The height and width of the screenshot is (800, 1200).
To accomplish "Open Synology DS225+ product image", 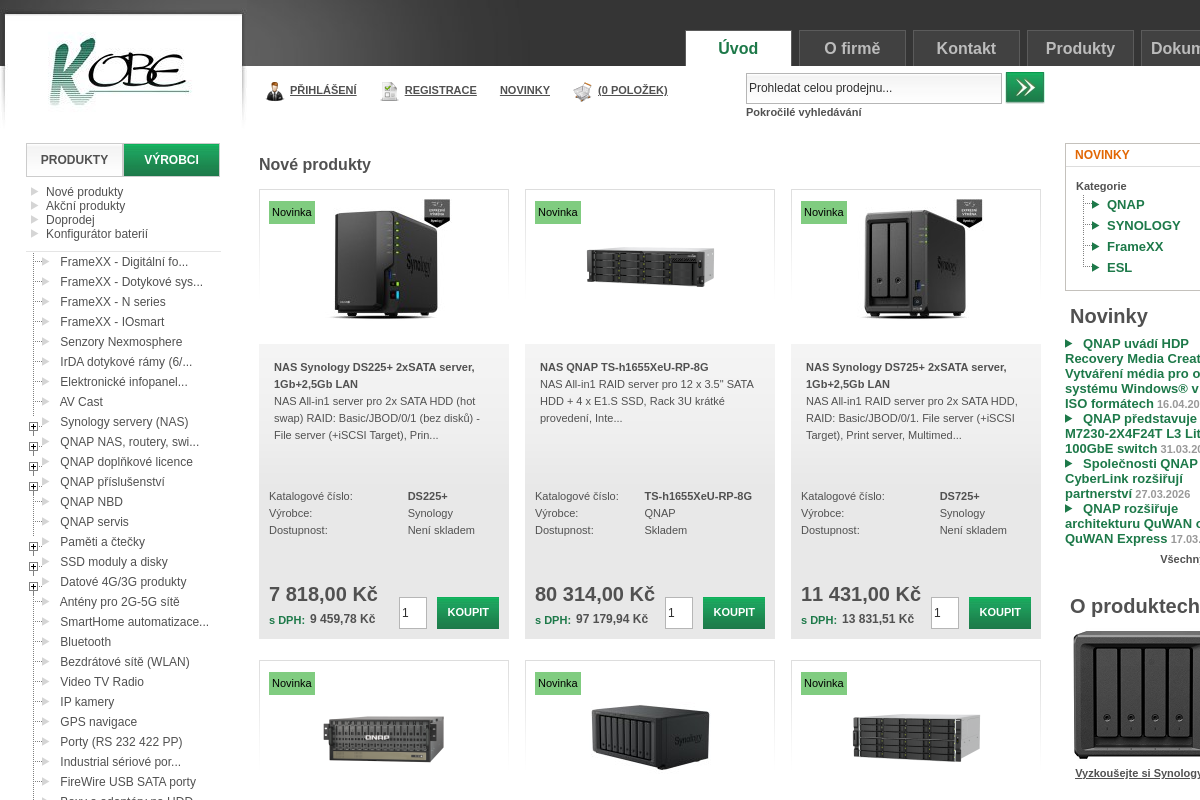I will 386,262.
